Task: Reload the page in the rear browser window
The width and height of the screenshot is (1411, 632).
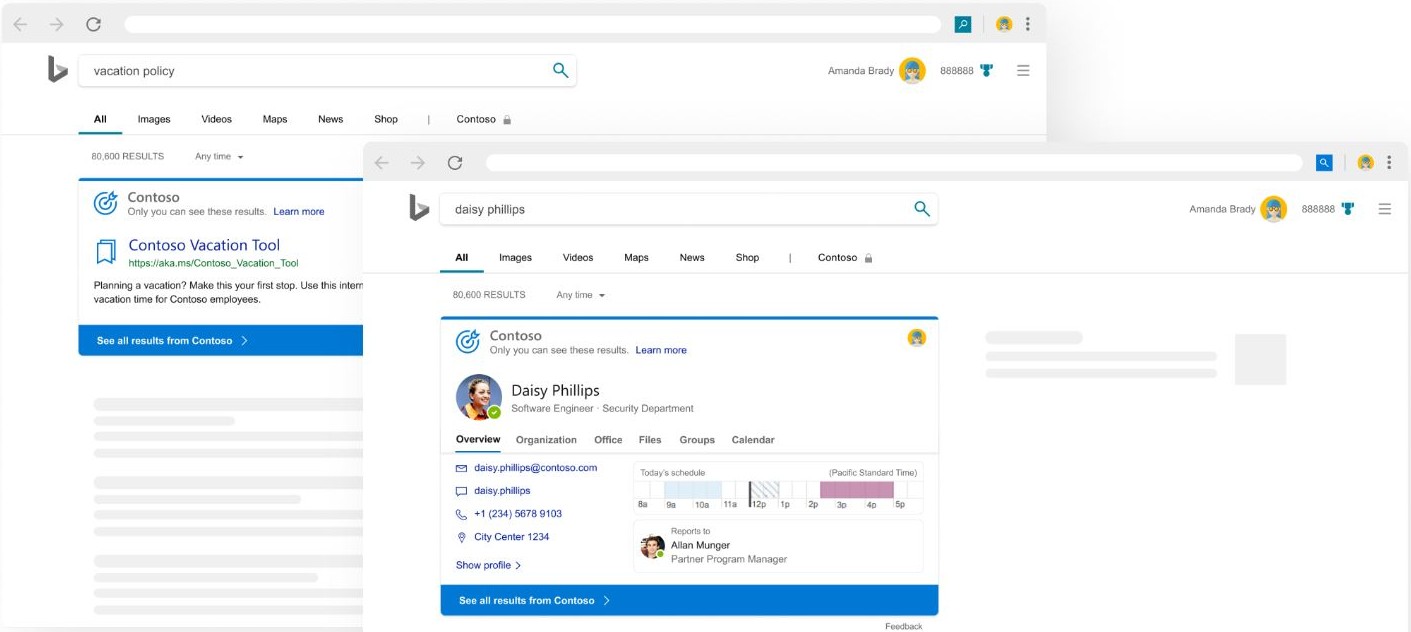Action: point(93,24)
